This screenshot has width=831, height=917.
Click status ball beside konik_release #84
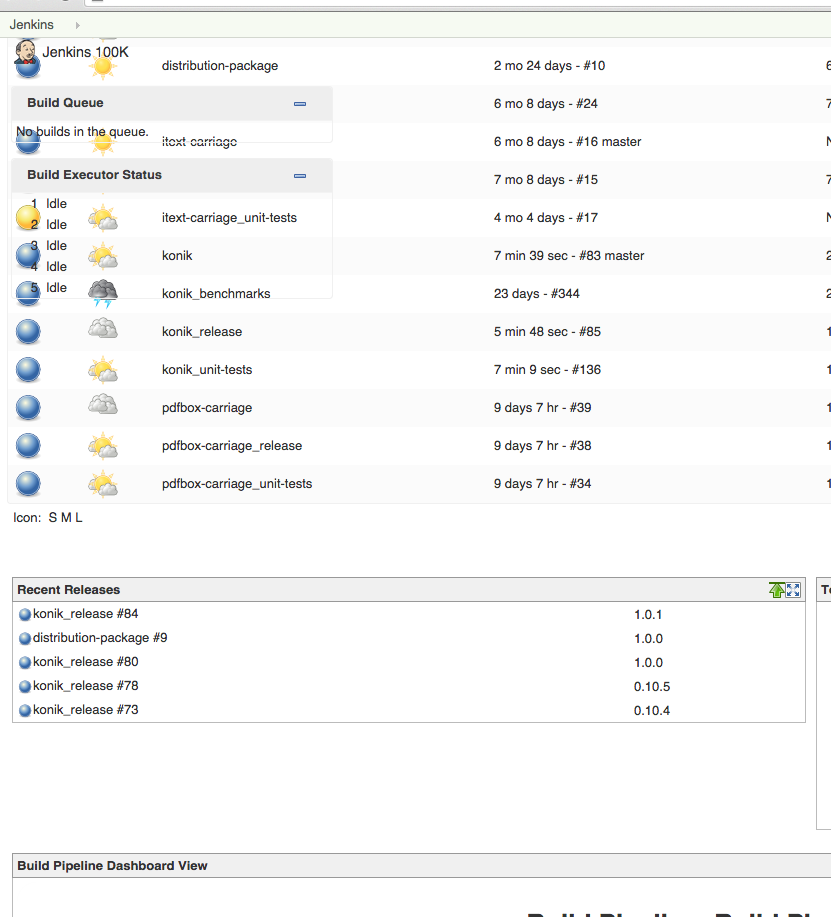pos(25,614)
